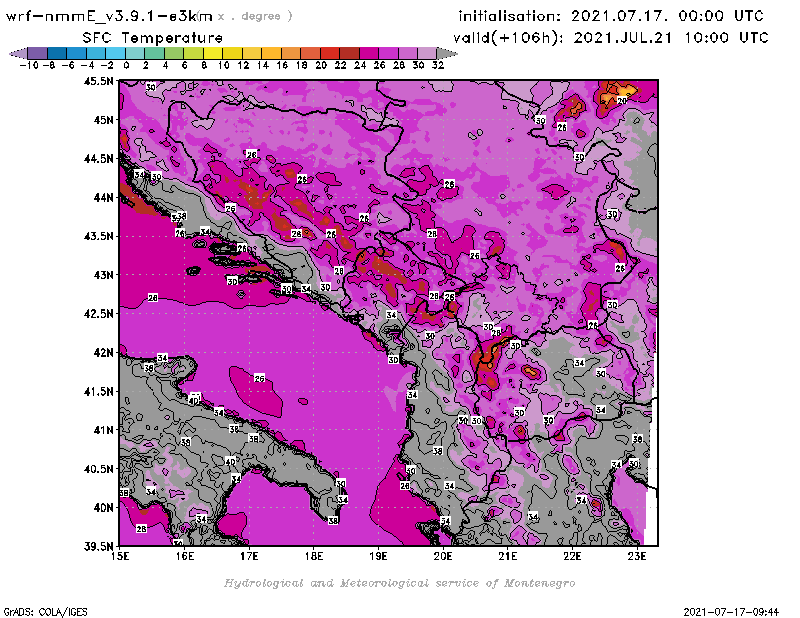This screenshot has height=618, width=800.
Task: Click the yellow 8 to 10 colorbar swatch
Action: tap(213, 53)
